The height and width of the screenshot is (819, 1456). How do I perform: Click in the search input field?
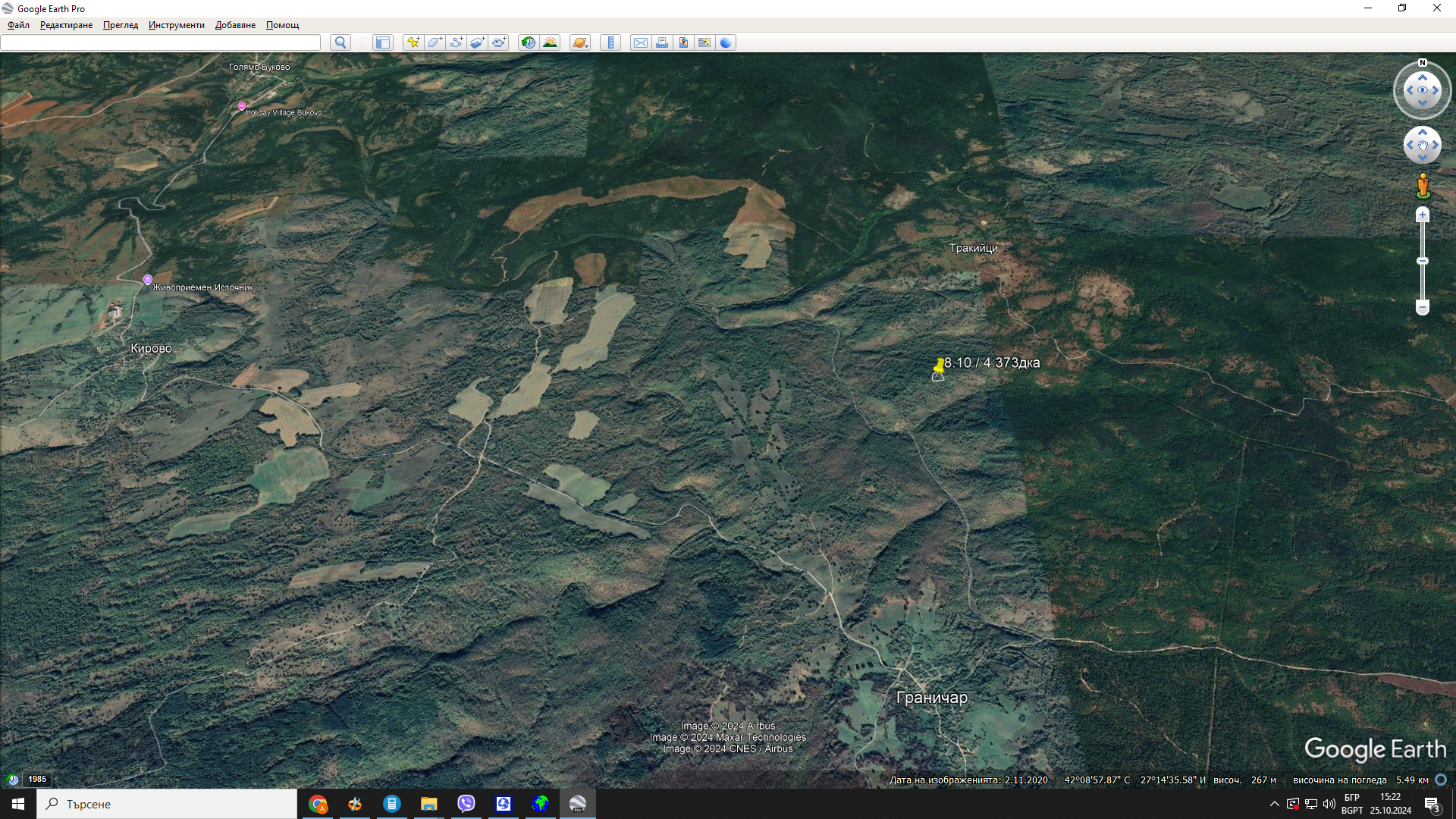click(160, 42)
